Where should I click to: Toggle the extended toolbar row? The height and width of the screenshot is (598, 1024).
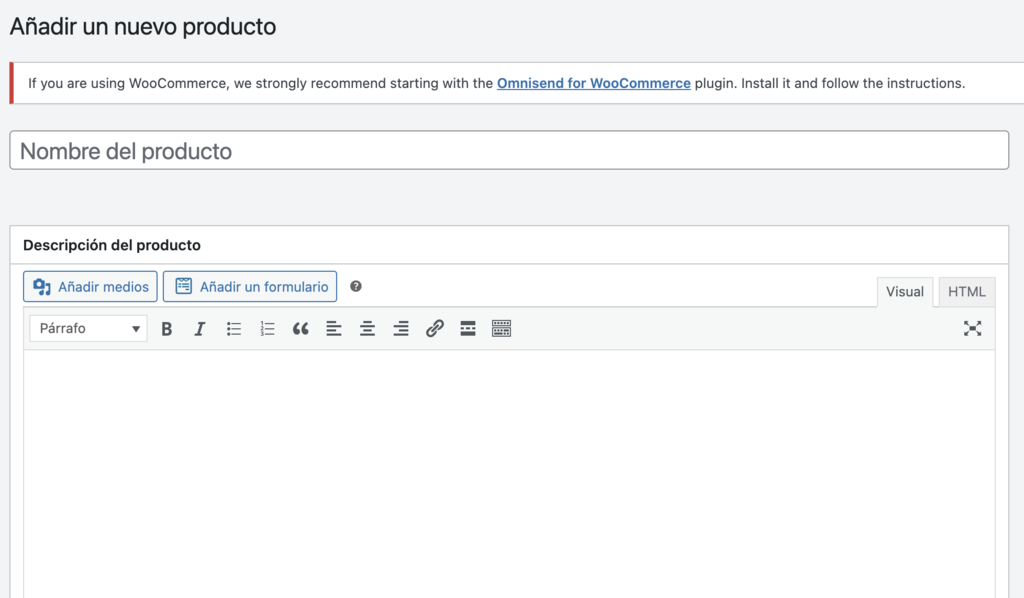501,328
